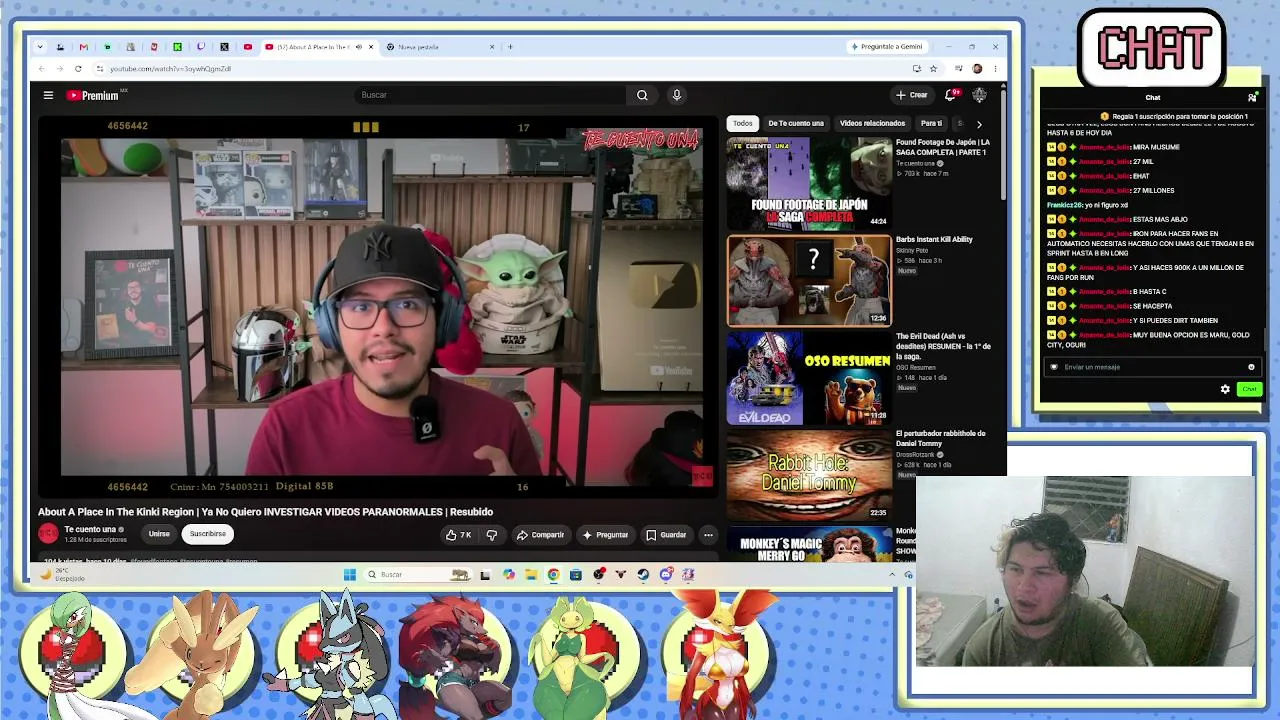Open the Windows Start menu

(349, 575)
